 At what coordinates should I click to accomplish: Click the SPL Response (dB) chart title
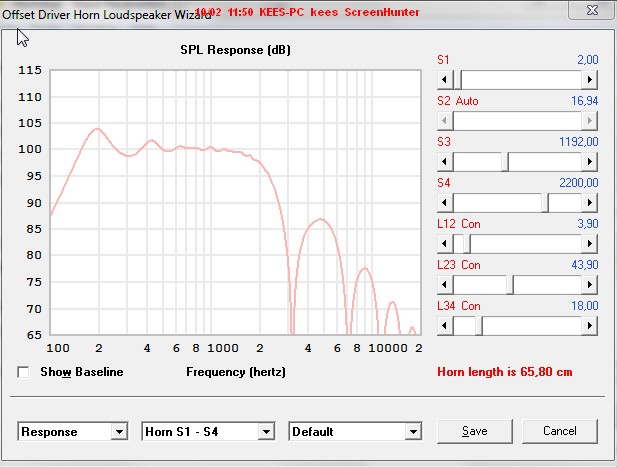click(235, 50)
